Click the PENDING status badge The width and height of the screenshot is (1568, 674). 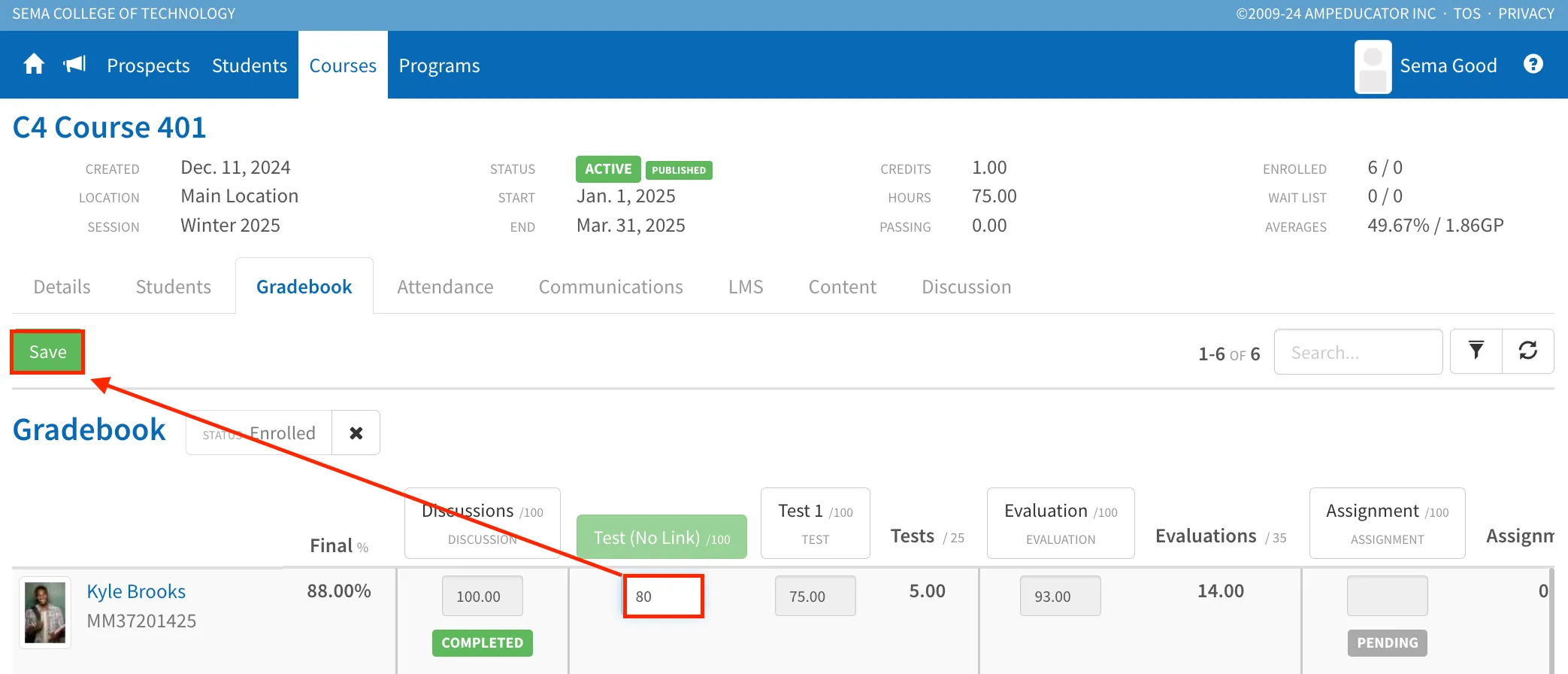pyautogui.click(x=1388, y=642)
